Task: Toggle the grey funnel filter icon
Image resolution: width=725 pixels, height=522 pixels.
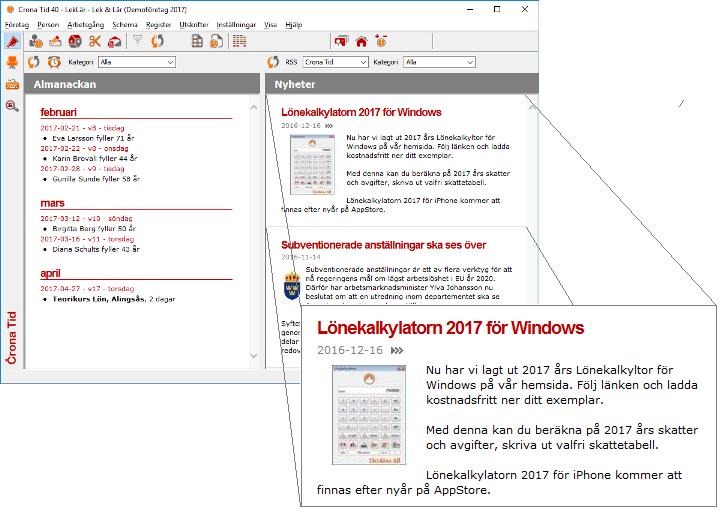Action: click(138, 41)
